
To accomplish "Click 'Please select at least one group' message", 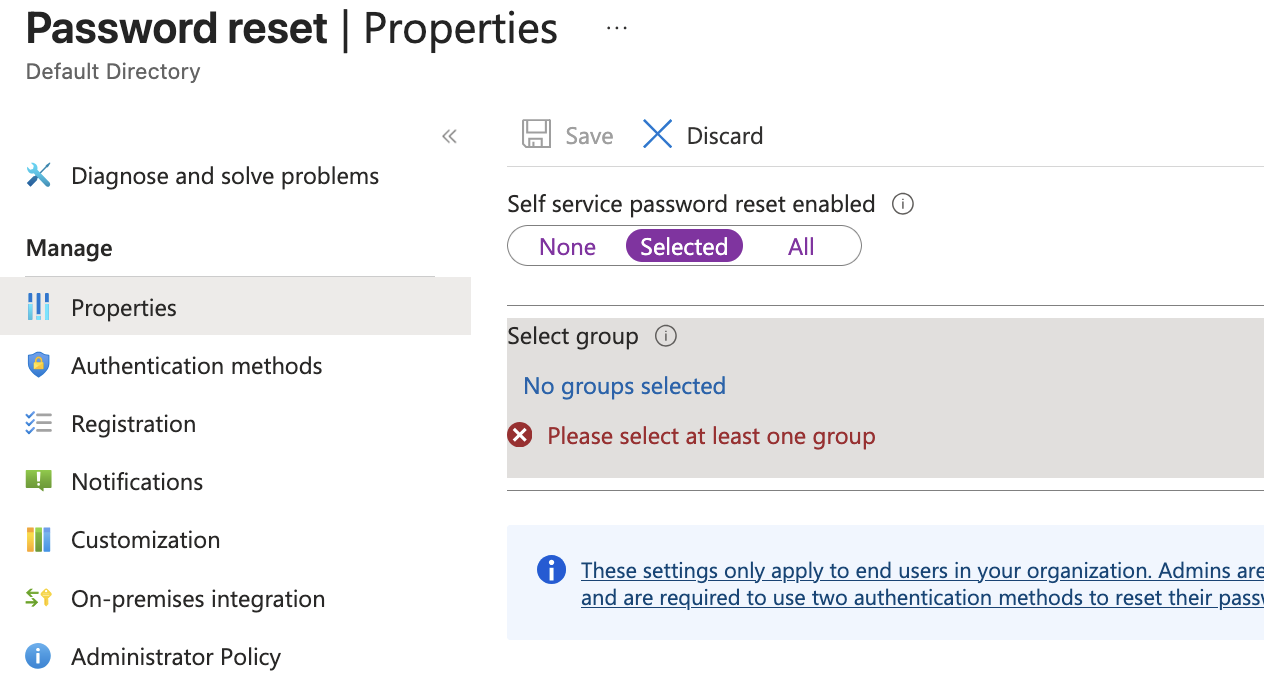I will (x=711, y=436).
